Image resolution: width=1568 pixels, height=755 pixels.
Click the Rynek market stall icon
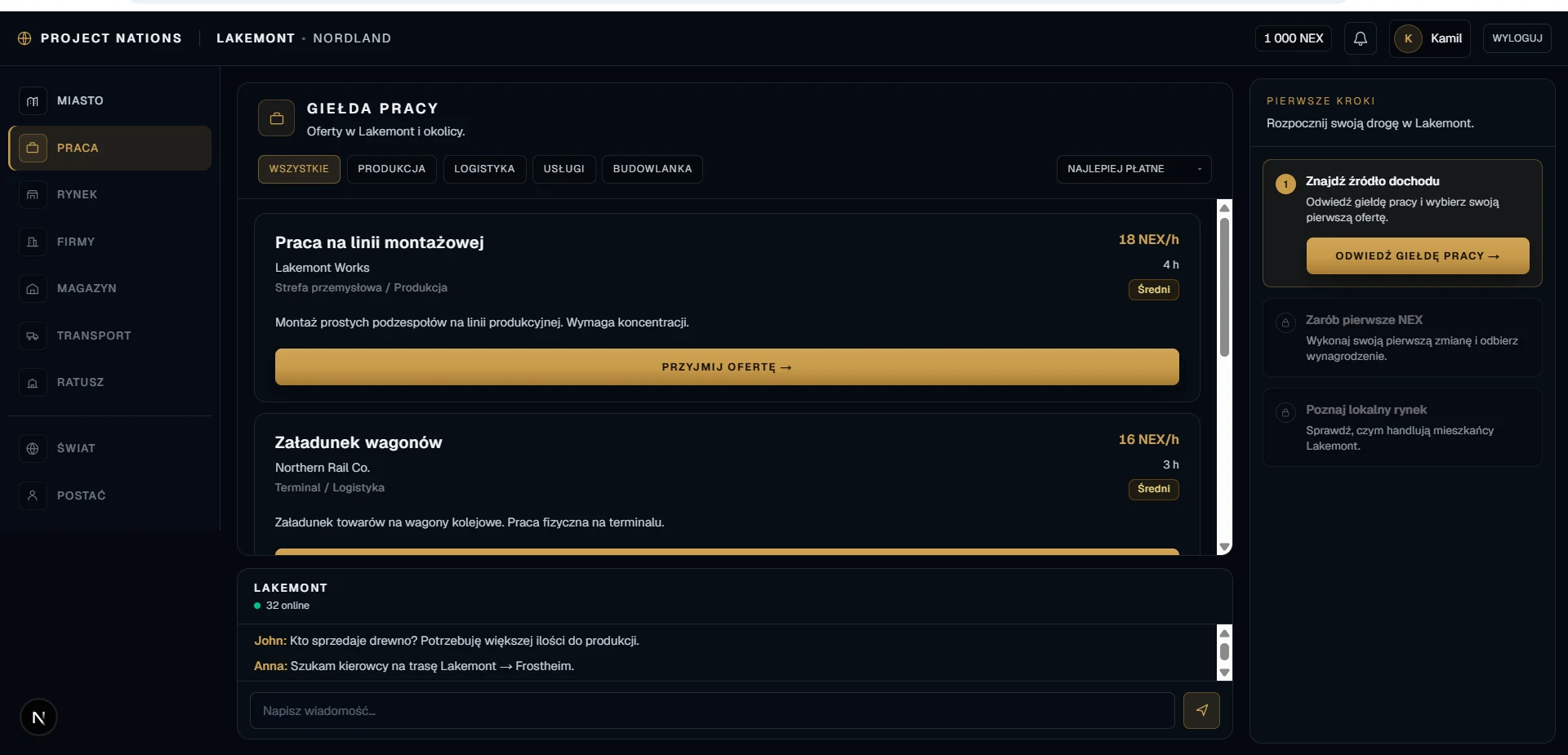point(33,195)
